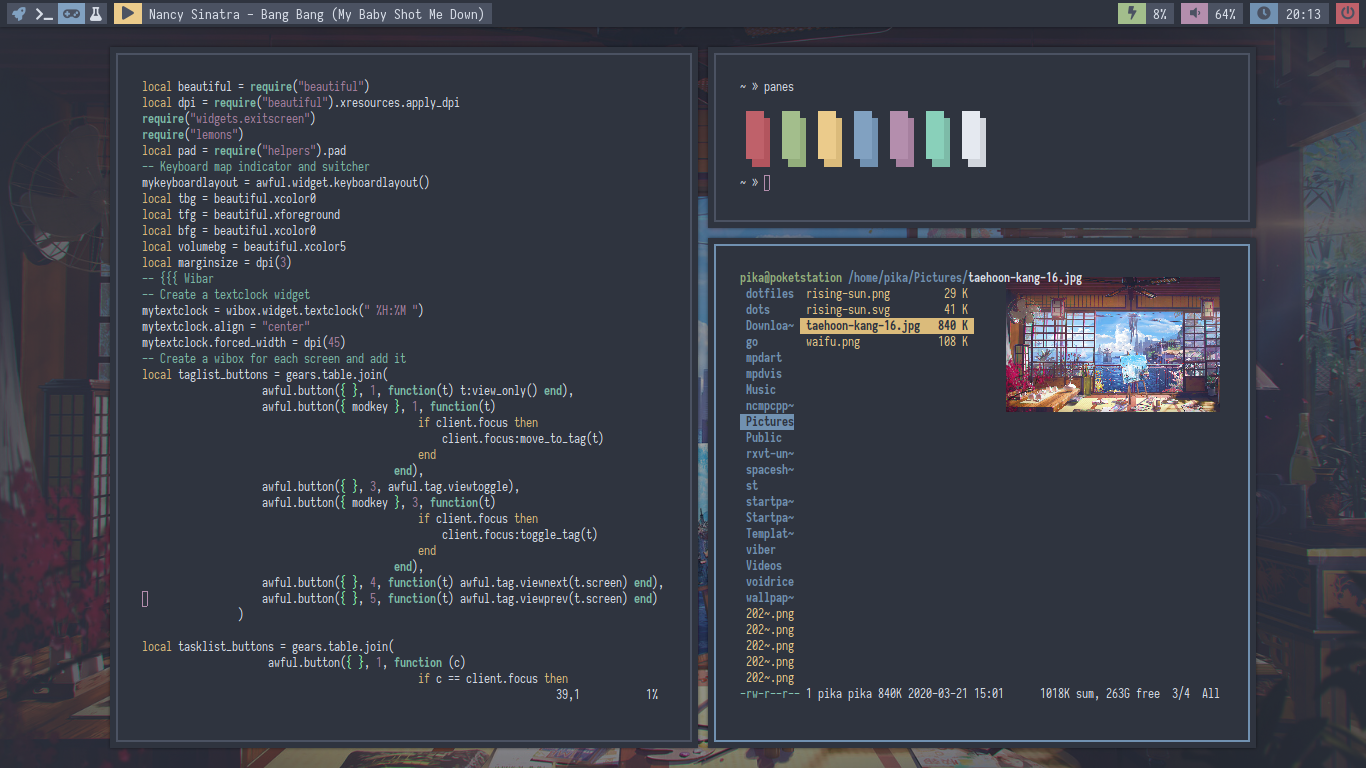Click the 'mytextclock.forced_width = dpi(45)' line
The height and width of the screenshot is (768, 1366).
click(244, 343)
